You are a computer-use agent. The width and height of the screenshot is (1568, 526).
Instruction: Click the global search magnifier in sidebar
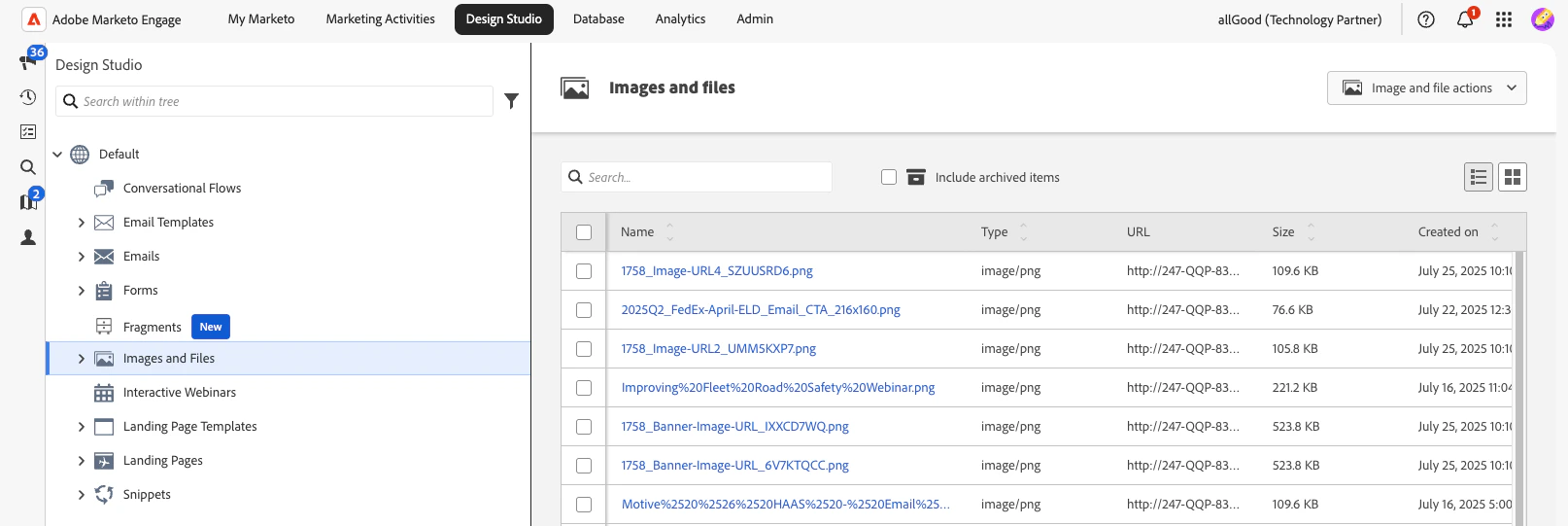[28, 167]
